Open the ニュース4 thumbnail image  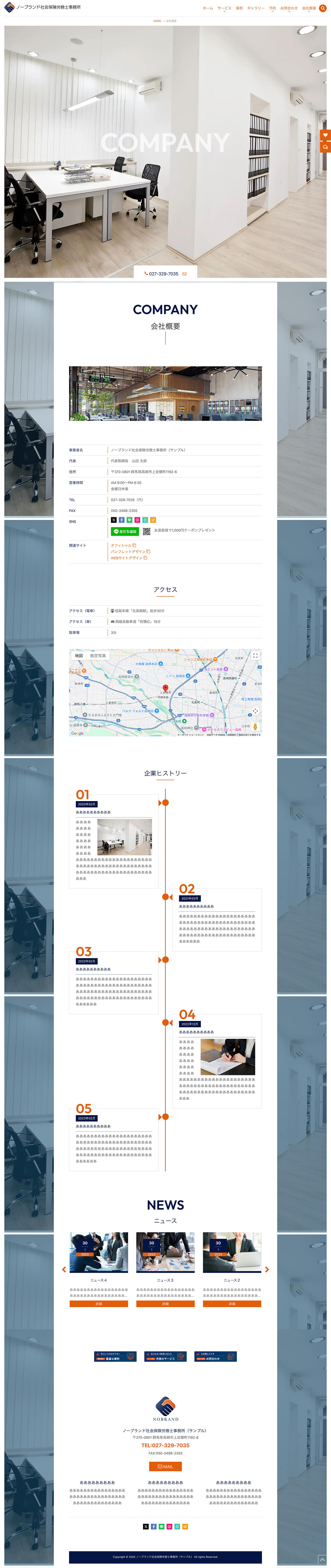(99, 1253)
